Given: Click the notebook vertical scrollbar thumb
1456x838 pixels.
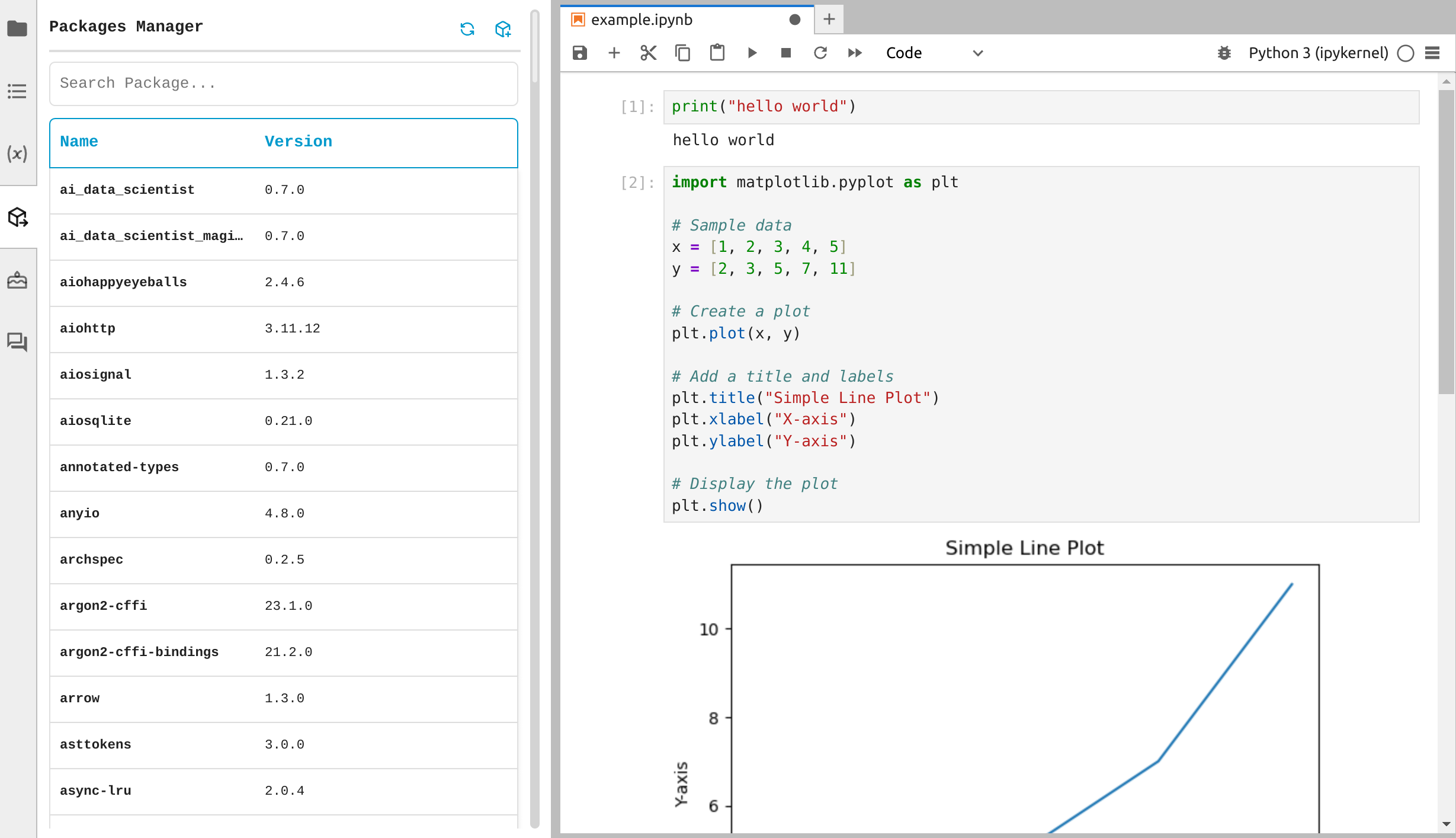Looking at the screenshot, I should click(x=1446, y=242).
